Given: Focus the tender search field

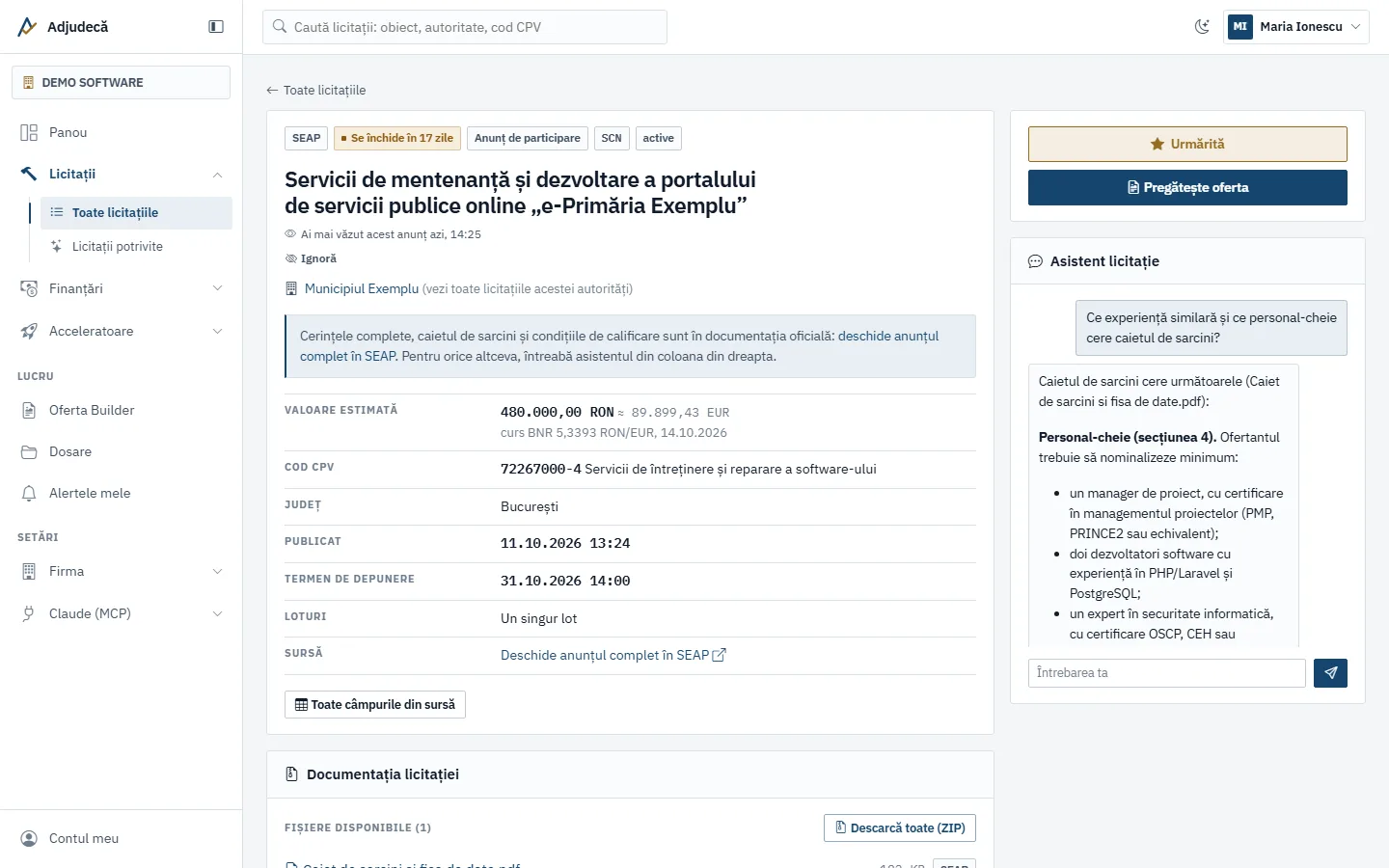Looking at the screenshot, I should [465, 27].
